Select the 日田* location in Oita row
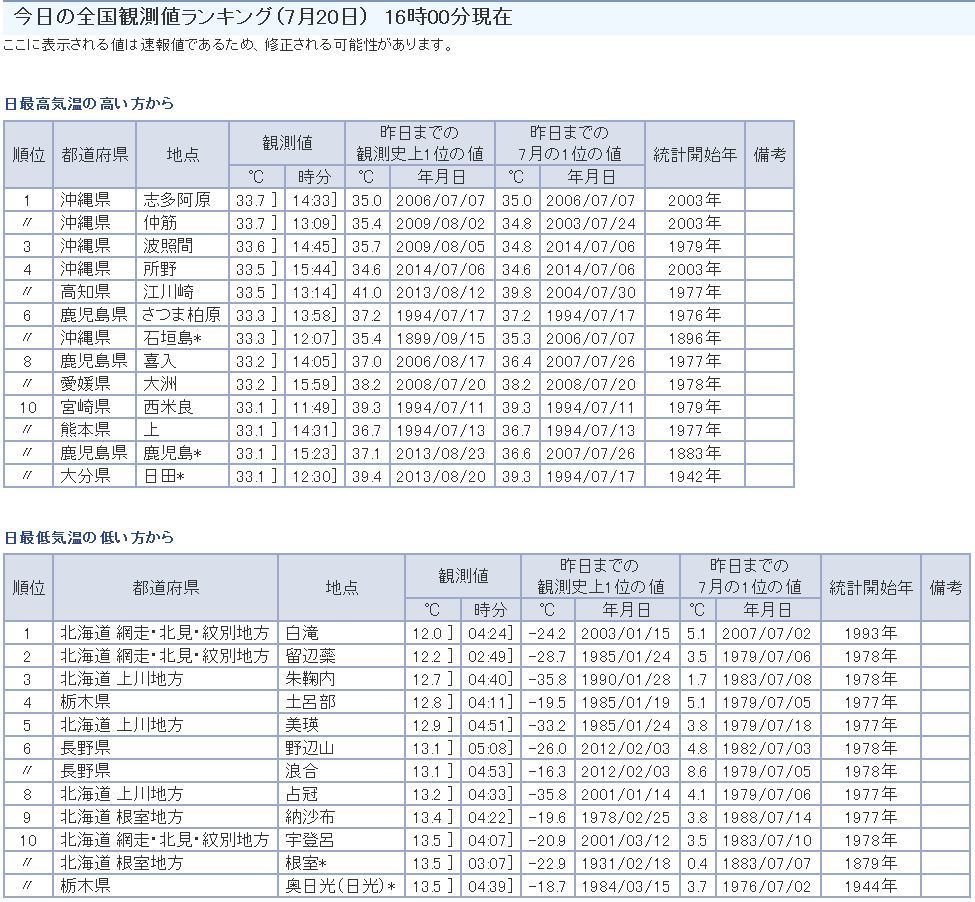The height and width of the screenshot is (902, 975). tap(165, 476)
